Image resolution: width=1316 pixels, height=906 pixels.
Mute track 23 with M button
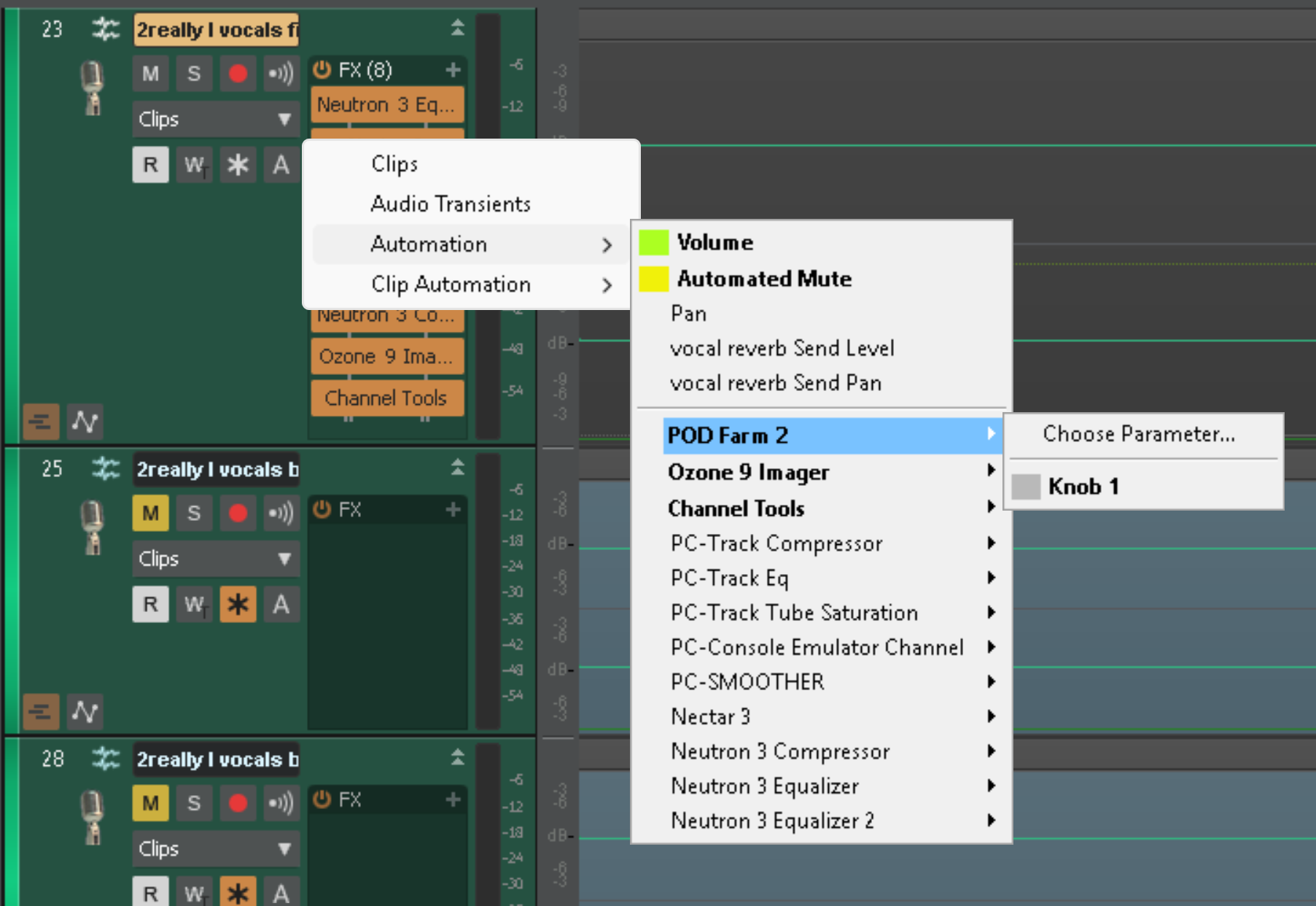pos(151,74)
